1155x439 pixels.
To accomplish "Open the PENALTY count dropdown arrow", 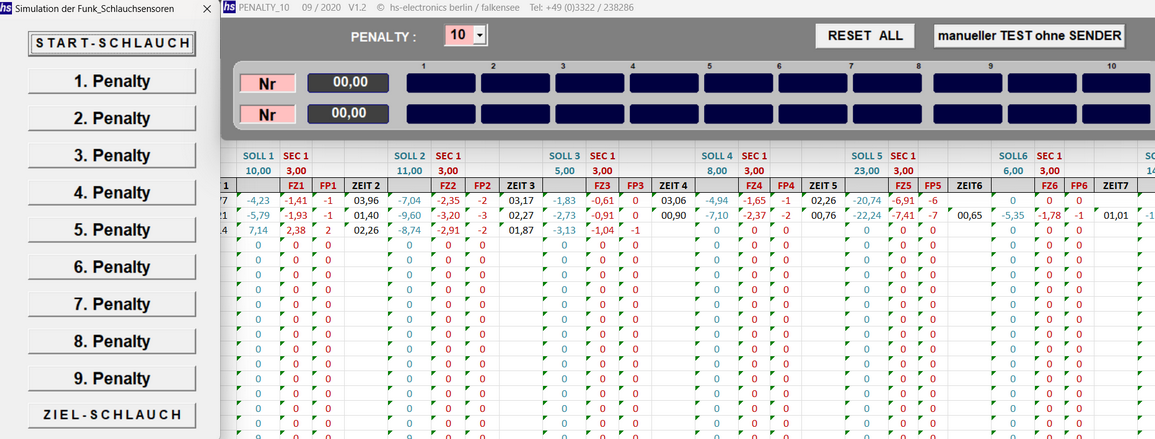I will pyautogui.click(x=480, y=36).
